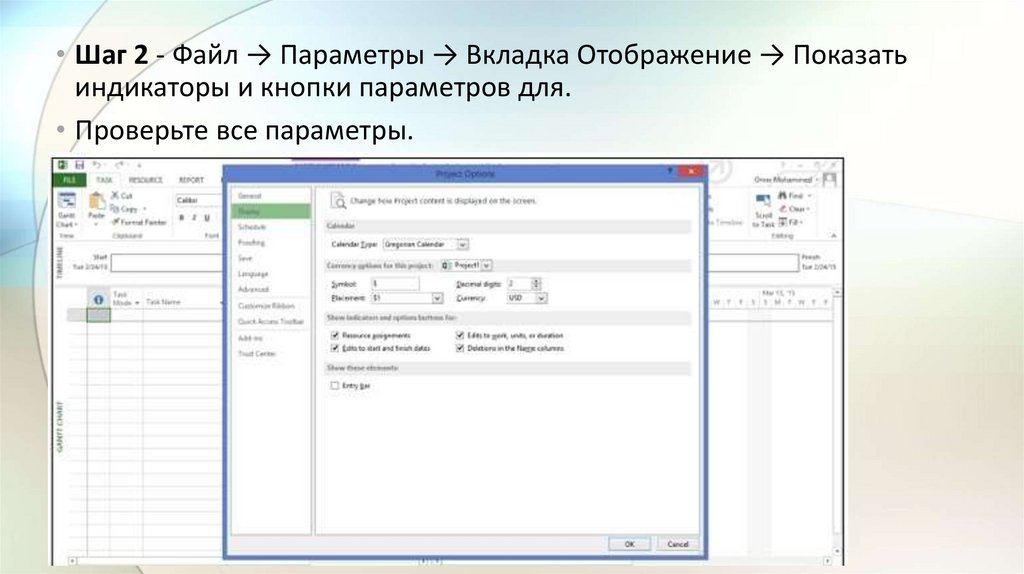Select Advanced in options sidebar

click(x=270, y=289)
